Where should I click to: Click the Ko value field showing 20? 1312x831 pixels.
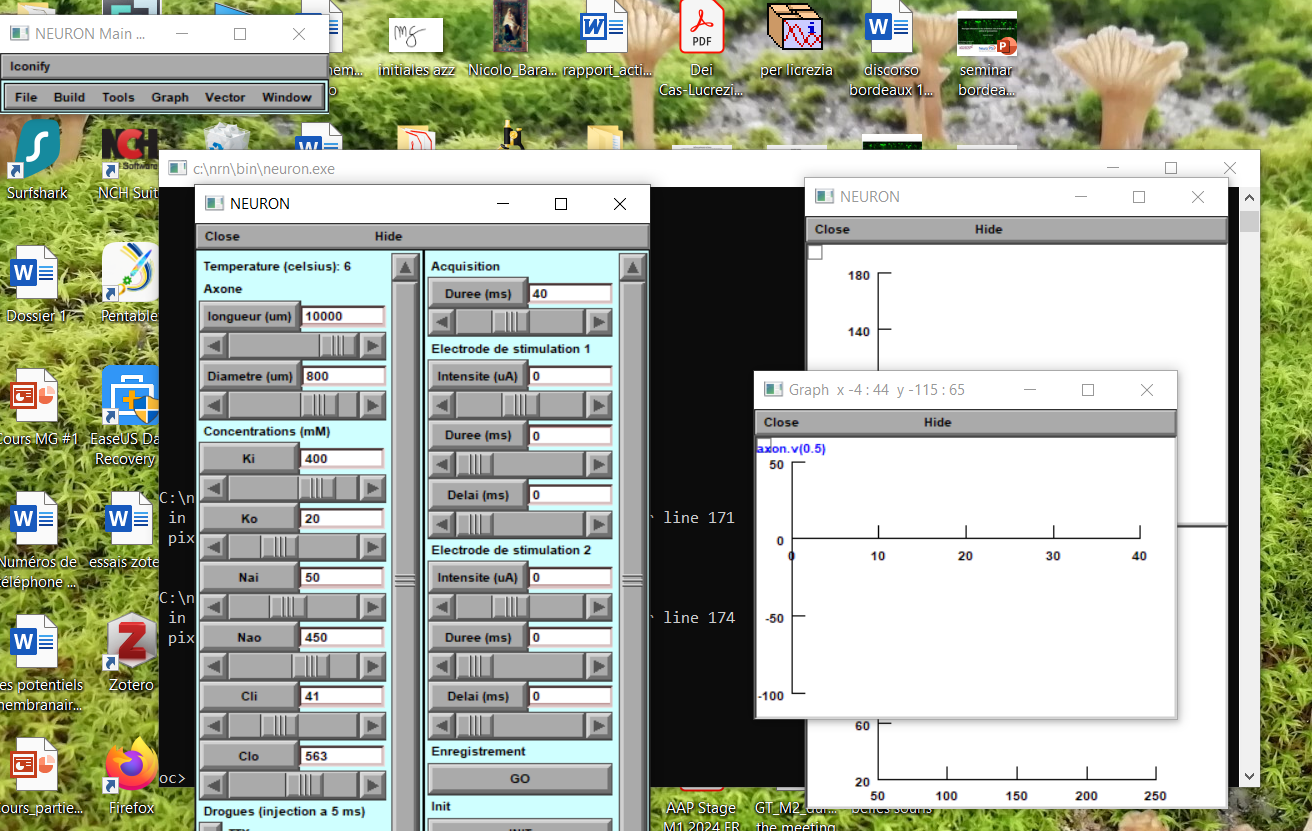(343, 518)
